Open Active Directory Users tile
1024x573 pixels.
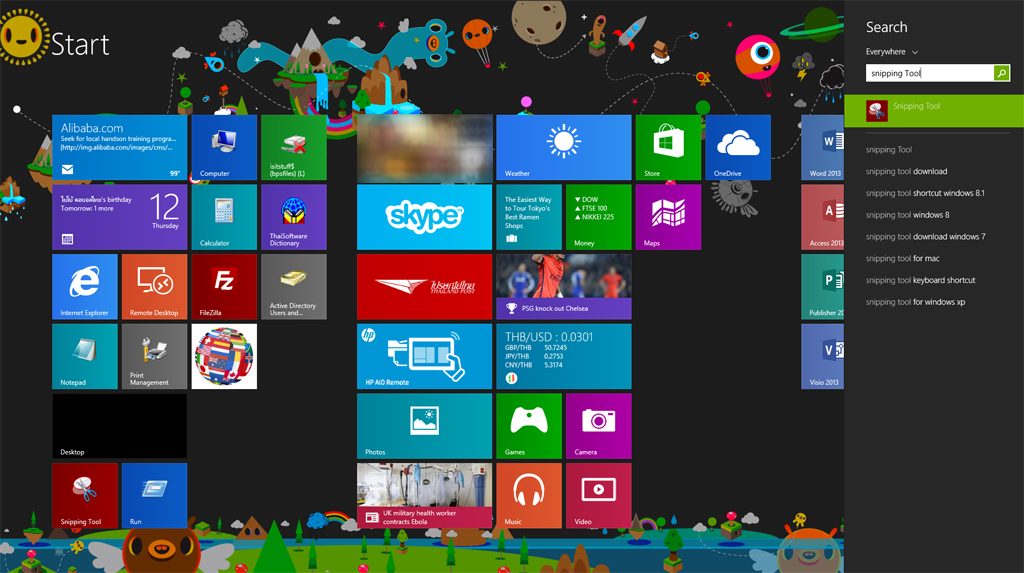pyautogui.click(x=294, y=287)
